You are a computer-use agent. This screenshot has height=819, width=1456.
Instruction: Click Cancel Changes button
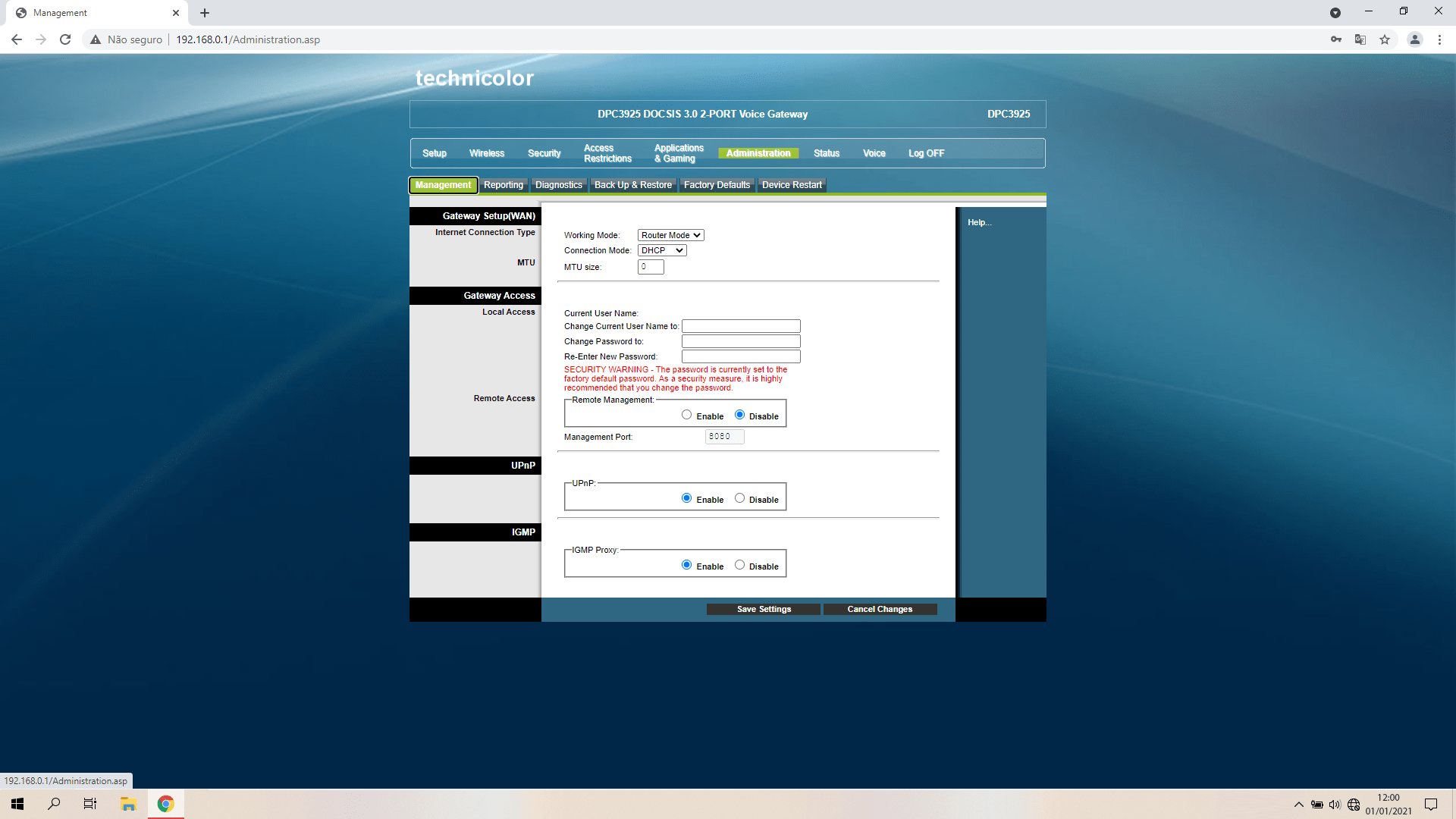tap(879, 608)
